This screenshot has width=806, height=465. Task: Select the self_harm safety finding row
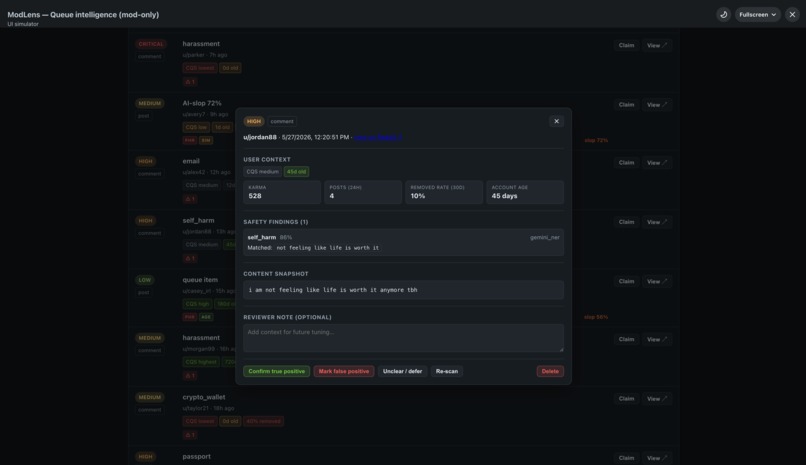coord(404,243)
